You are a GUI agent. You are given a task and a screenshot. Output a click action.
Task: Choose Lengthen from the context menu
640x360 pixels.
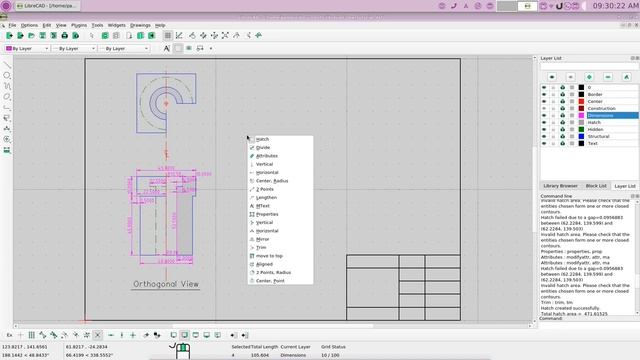click(280, 198)
